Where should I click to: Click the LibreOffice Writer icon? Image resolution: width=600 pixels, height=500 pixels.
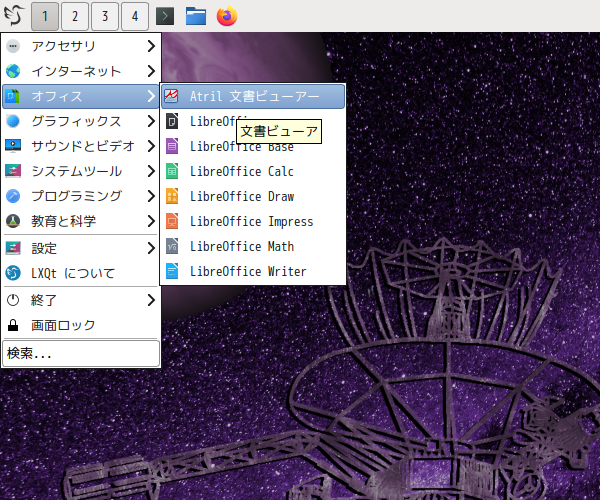172,271
